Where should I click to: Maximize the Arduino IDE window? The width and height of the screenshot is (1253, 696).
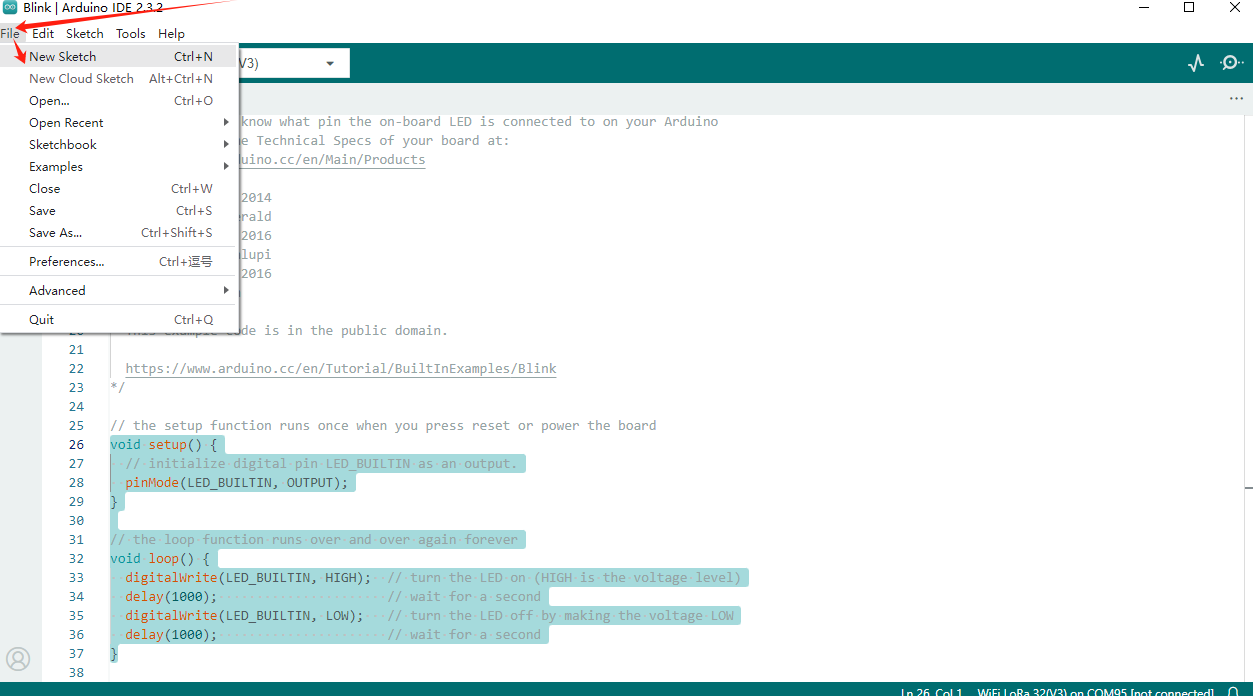pos(1189,8)
